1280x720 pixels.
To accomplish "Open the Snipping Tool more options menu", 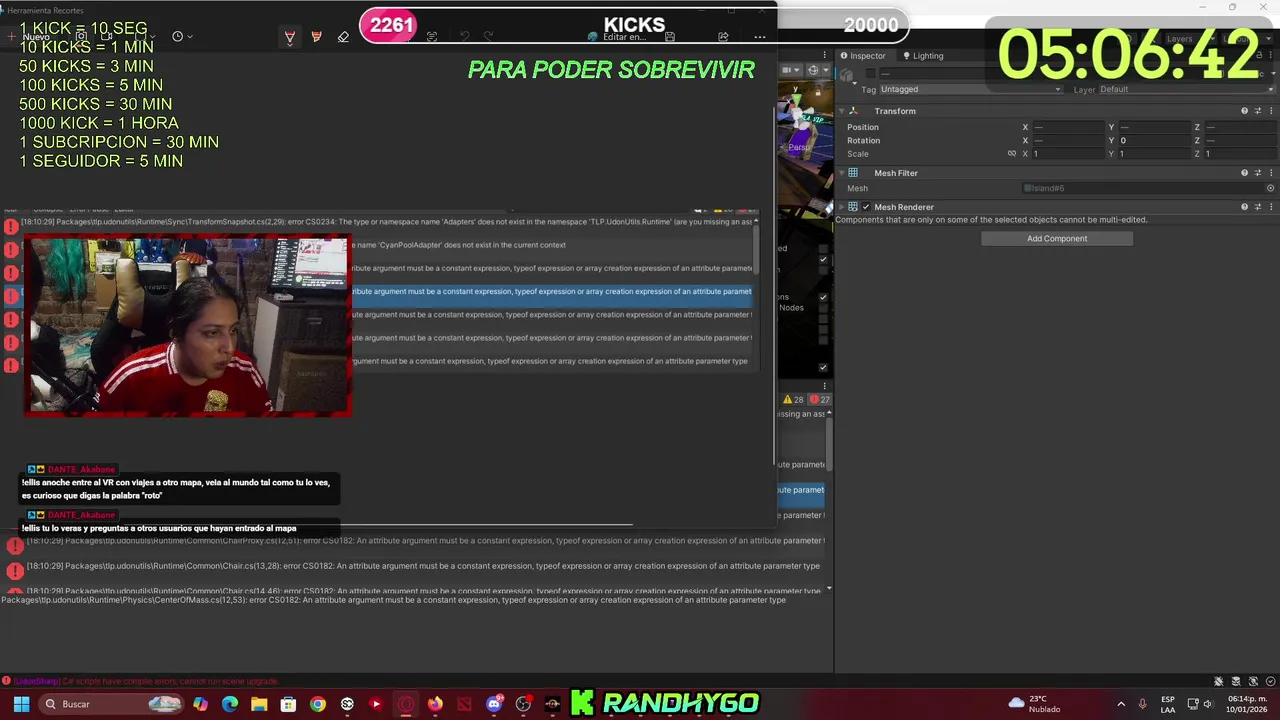I will (x=760, y=37).
